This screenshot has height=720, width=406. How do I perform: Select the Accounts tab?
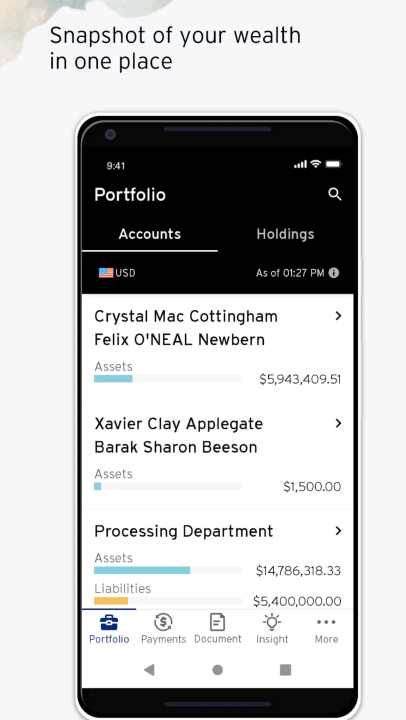coord(150,234)
